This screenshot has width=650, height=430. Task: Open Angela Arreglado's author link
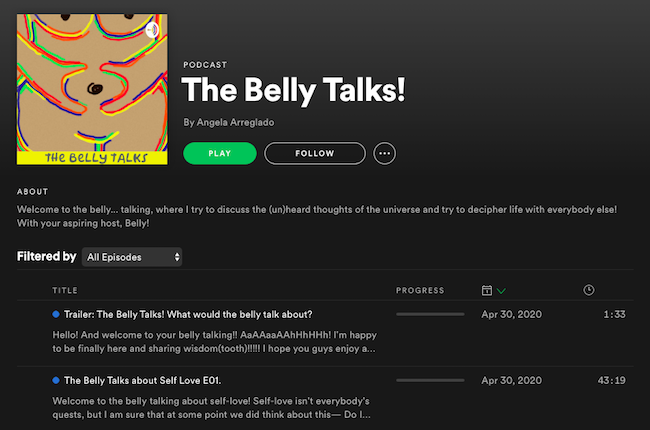(231, 122)
